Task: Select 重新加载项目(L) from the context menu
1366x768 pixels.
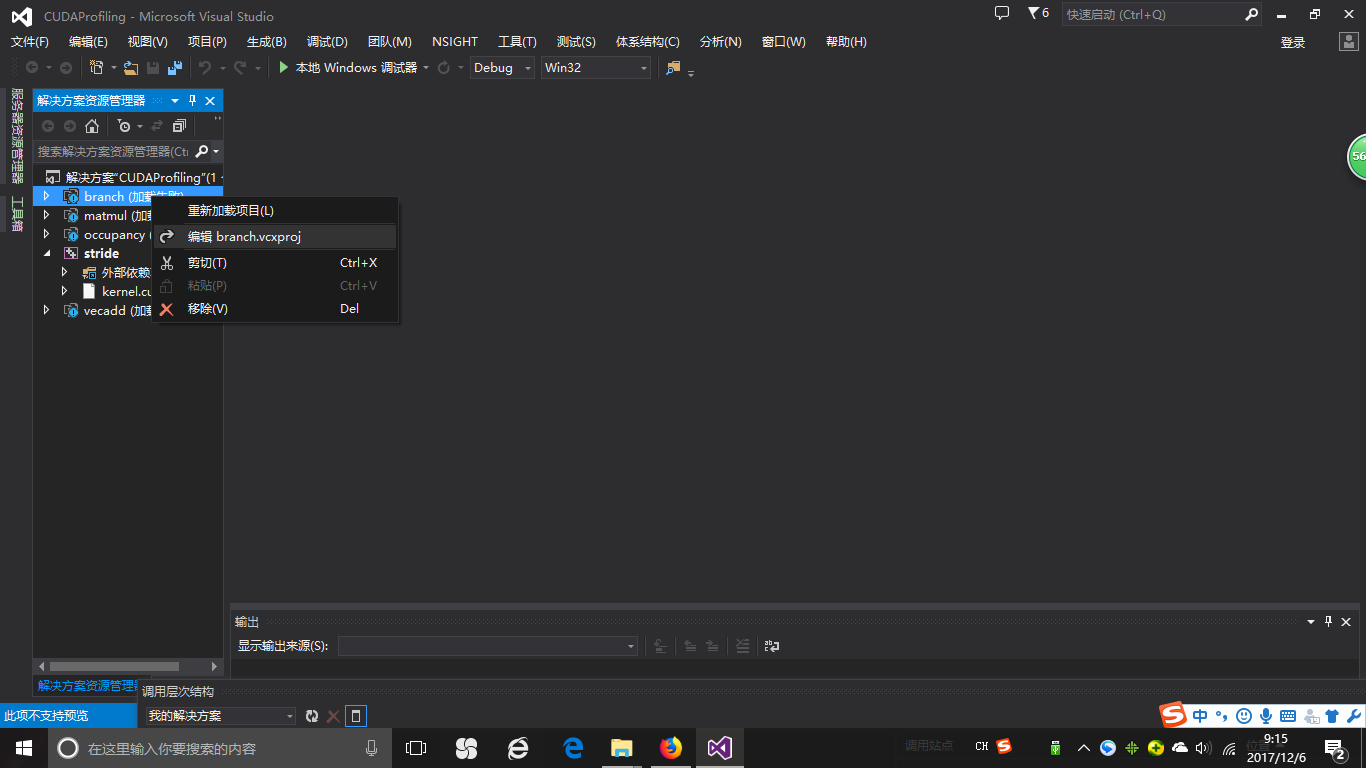Action: click(x=275, y=211)
